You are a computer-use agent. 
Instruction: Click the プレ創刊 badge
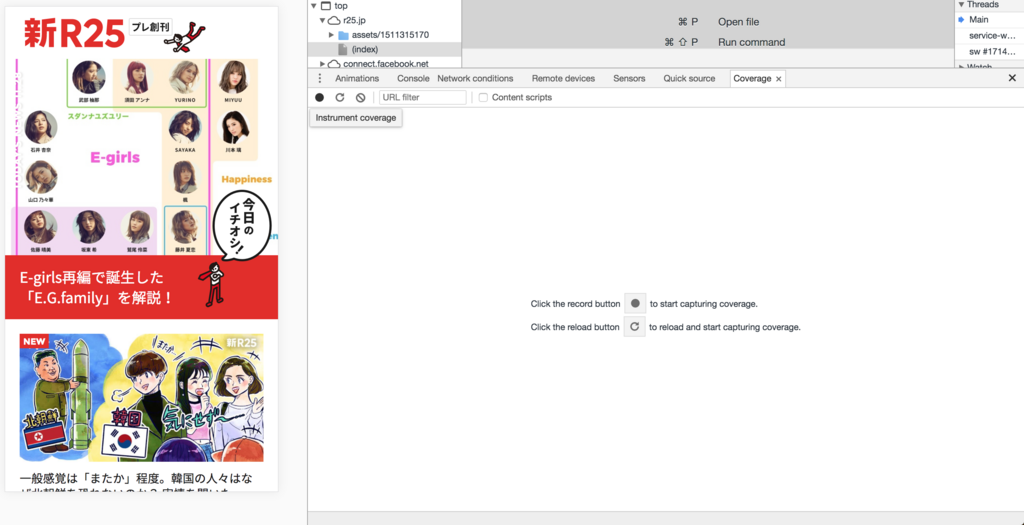[x=150, y=27]
